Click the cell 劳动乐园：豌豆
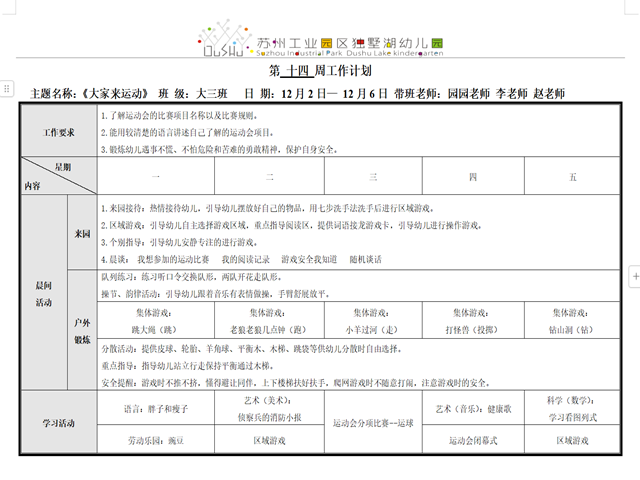Viewport: 640px width, 480px height. [156, 441]
